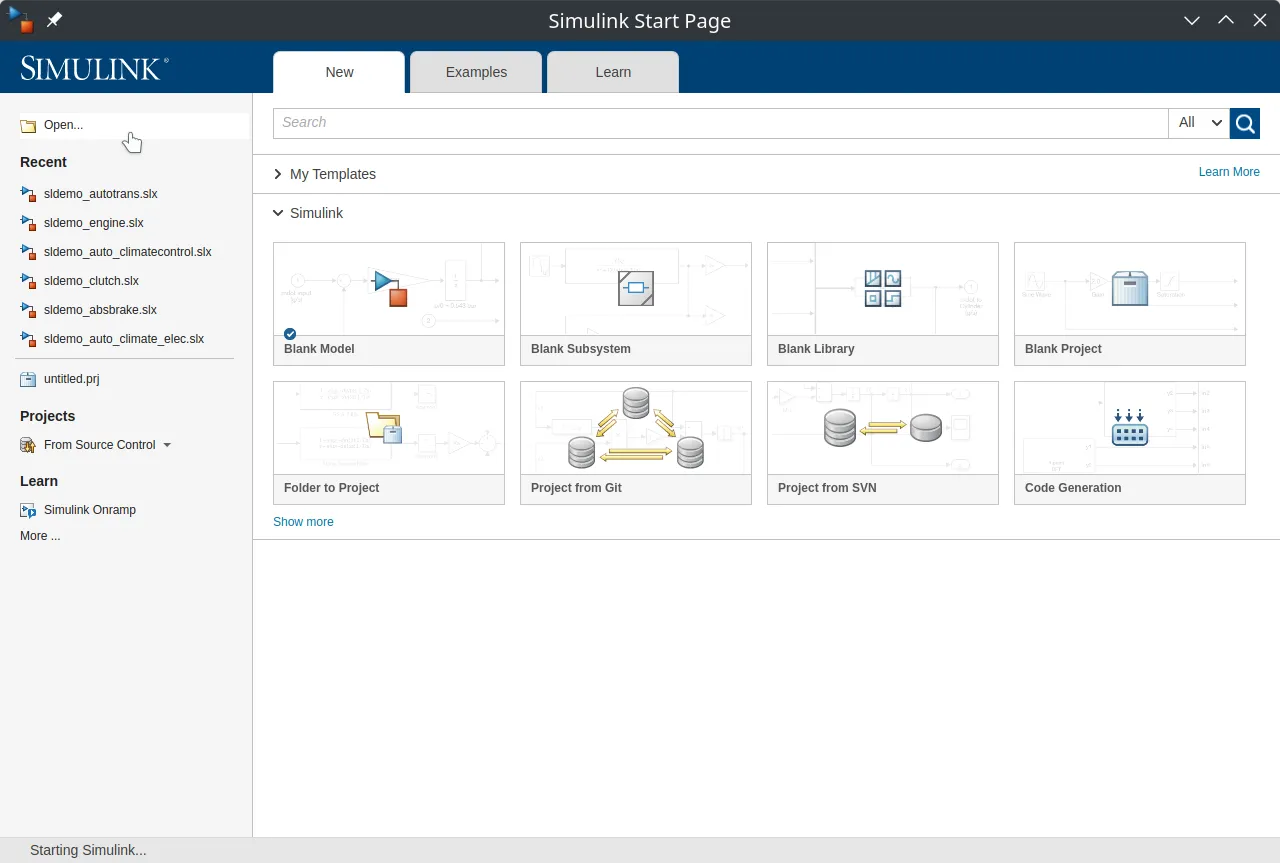Click the Open... button label
This screenshot has height=863, width=1280.
pos(64,126)
